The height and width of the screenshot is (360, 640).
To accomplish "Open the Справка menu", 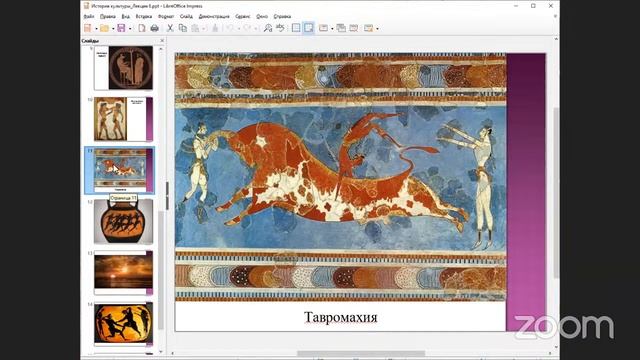I will pyautogui.click(x=282, y=17).
